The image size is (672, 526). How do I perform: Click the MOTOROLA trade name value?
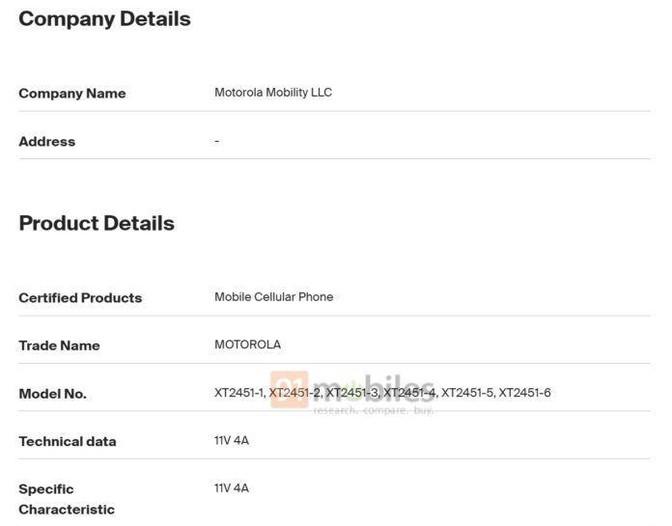point(247,344)
